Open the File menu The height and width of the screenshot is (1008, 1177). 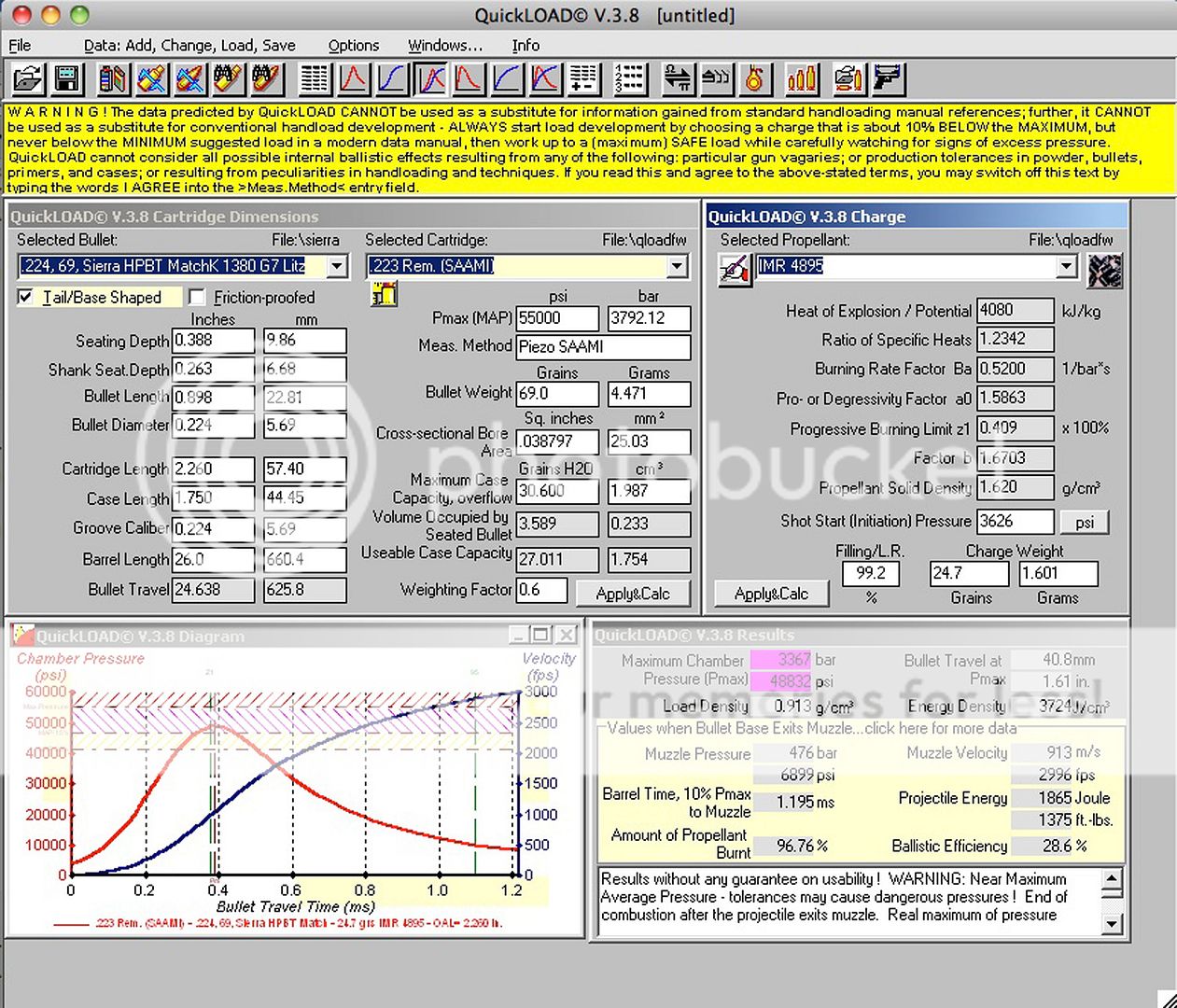click(20, 45)
